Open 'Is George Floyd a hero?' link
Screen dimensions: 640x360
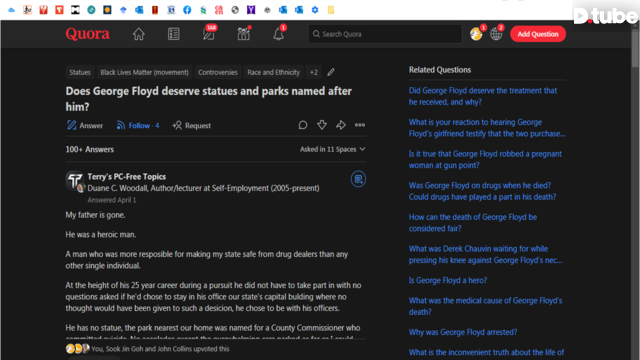point(448,280)
